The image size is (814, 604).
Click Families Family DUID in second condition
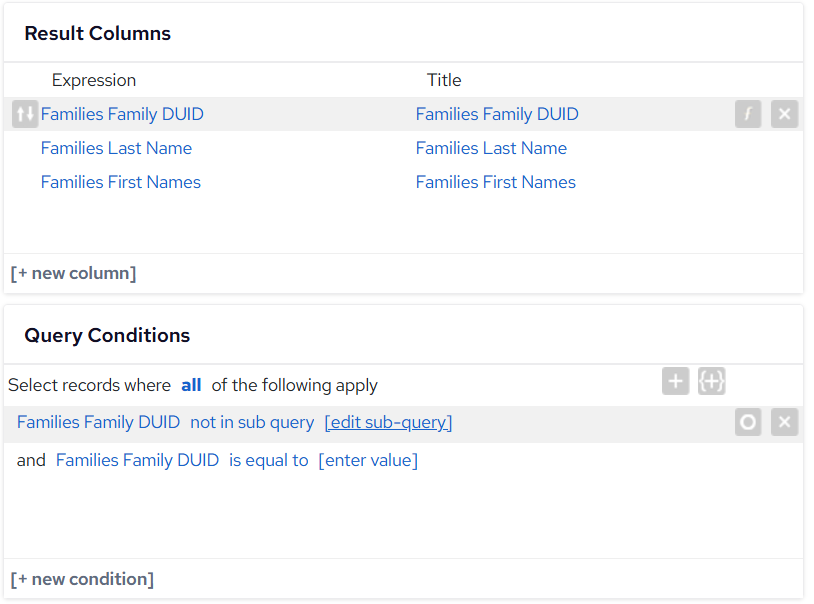tap(137, 460)
